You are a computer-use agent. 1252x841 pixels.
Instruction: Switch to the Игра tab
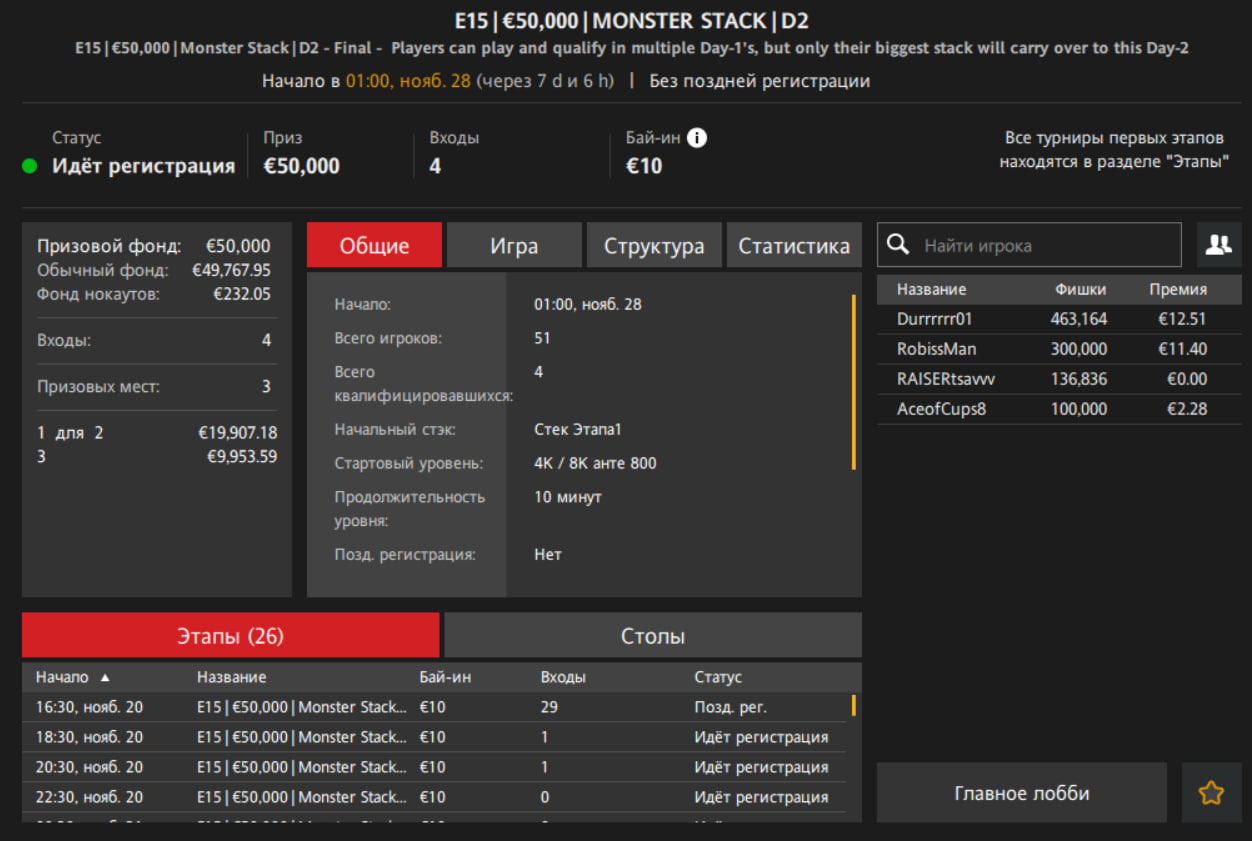(514, 246)
